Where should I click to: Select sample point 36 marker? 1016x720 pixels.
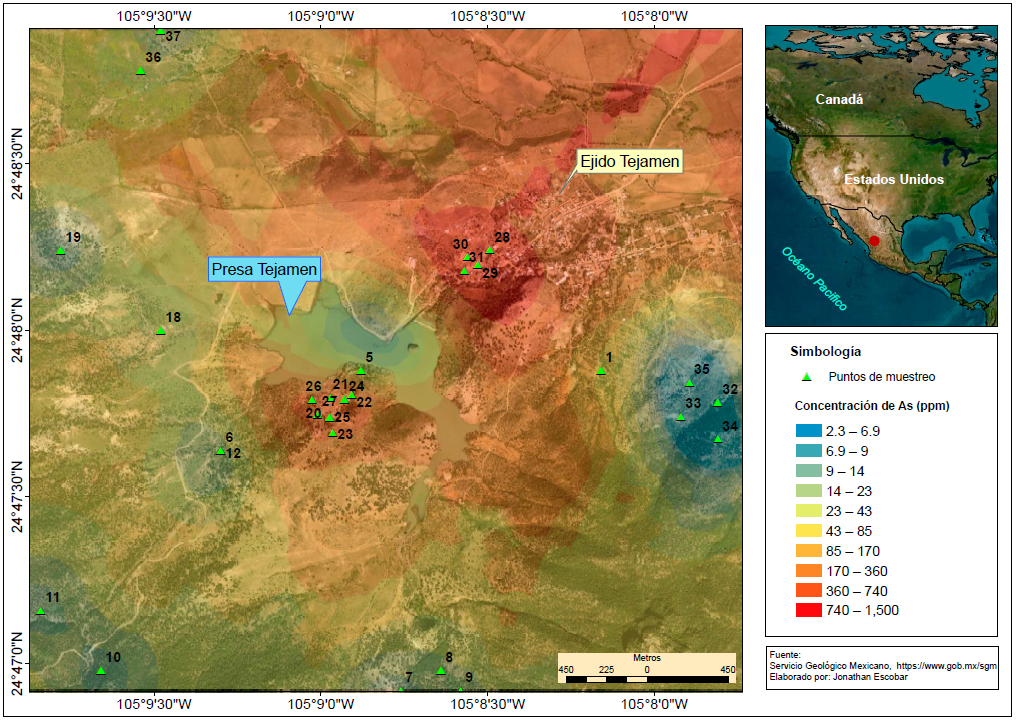[x=141, y=70]
